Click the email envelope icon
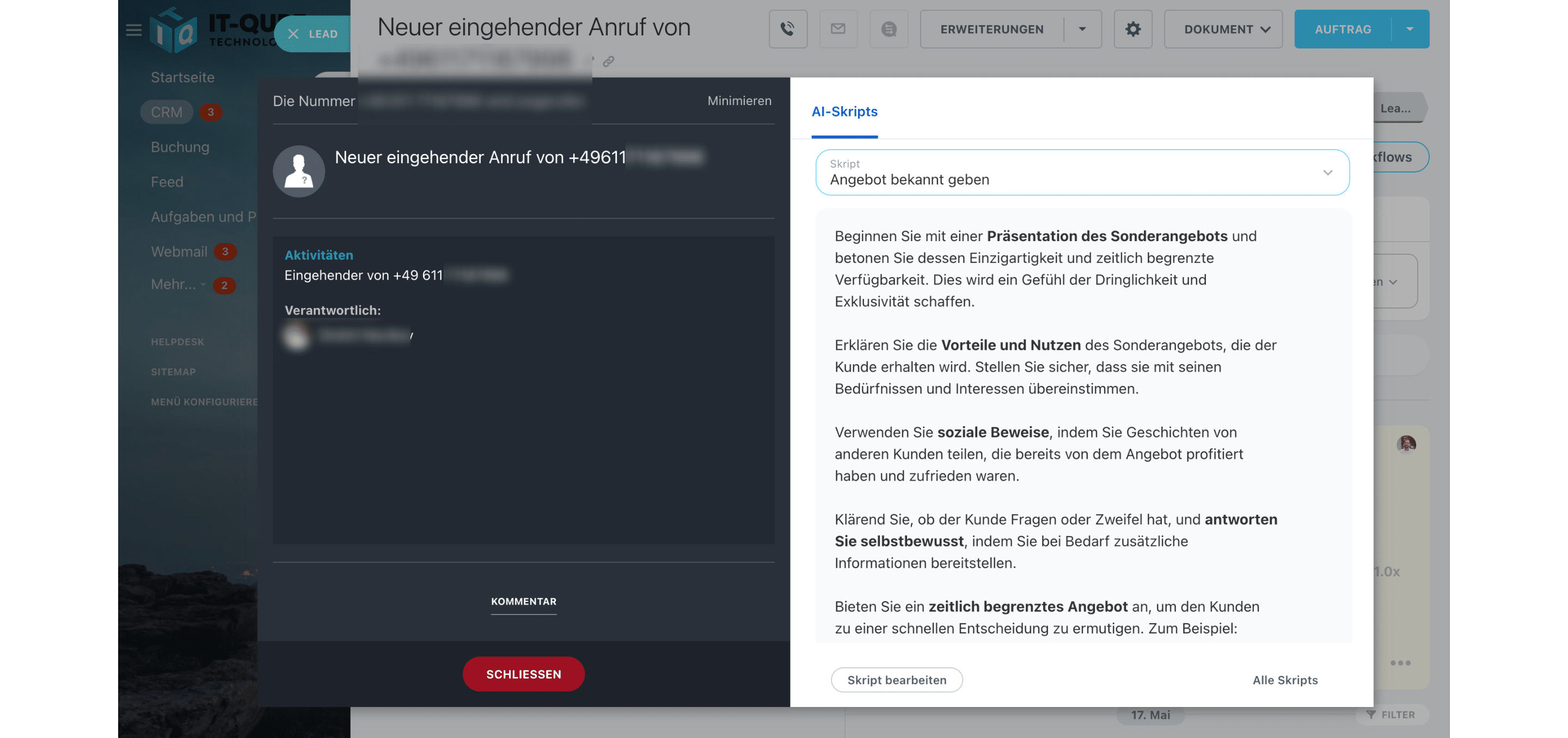The image size is (1568, 738). coord(838,29)
